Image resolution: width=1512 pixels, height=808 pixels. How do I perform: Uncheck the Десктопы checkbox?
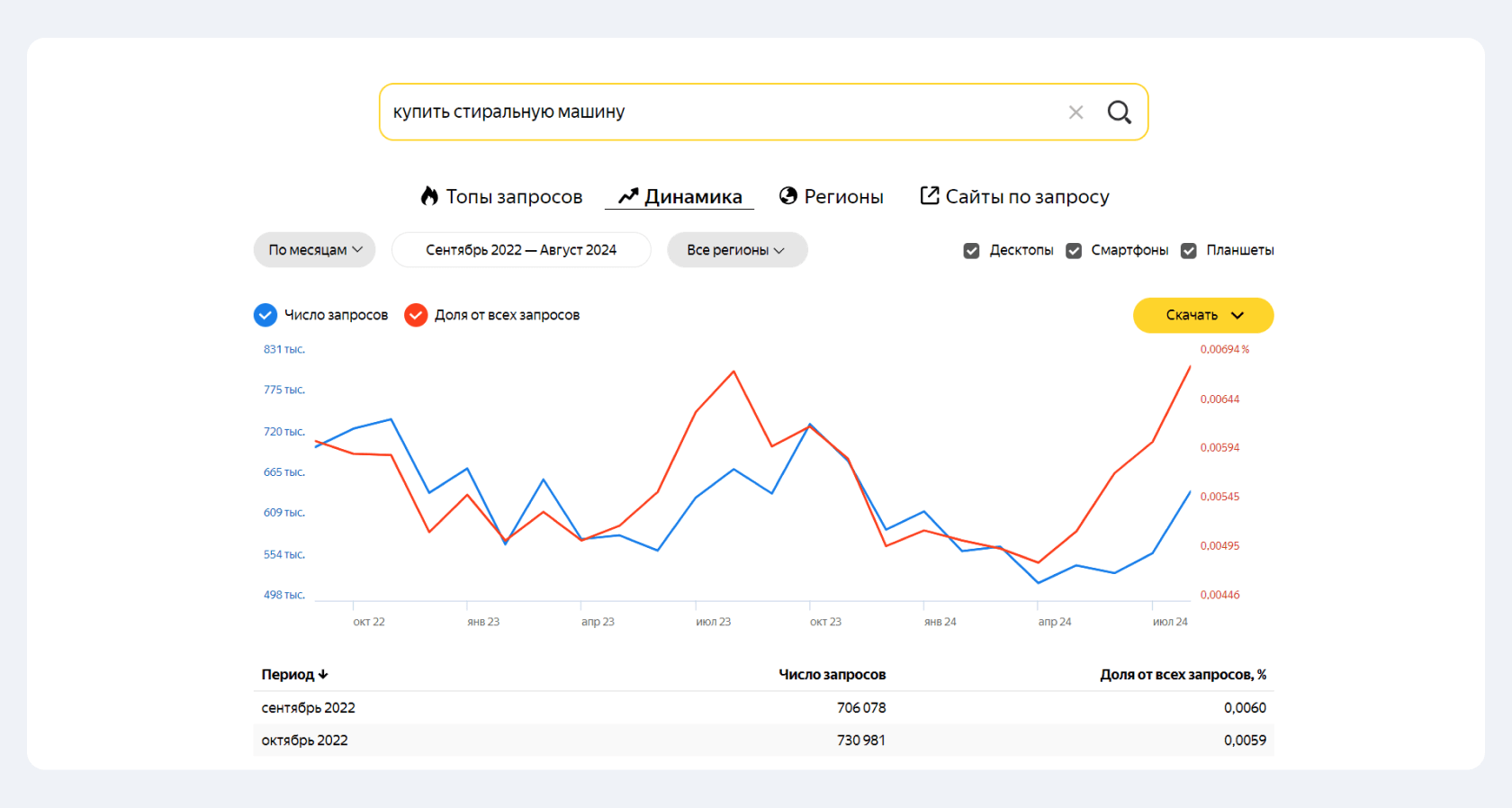(x=971, y=251)
